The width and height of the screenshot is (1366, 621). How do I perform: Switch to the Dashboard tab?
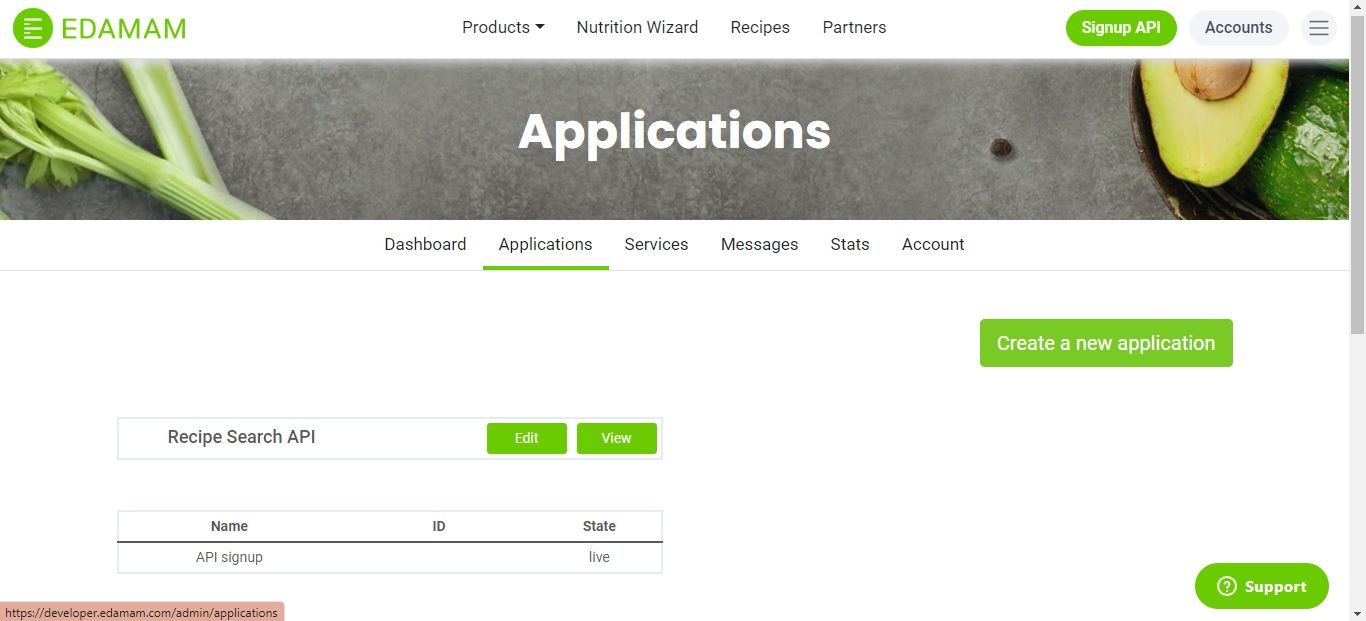point(425,244)
